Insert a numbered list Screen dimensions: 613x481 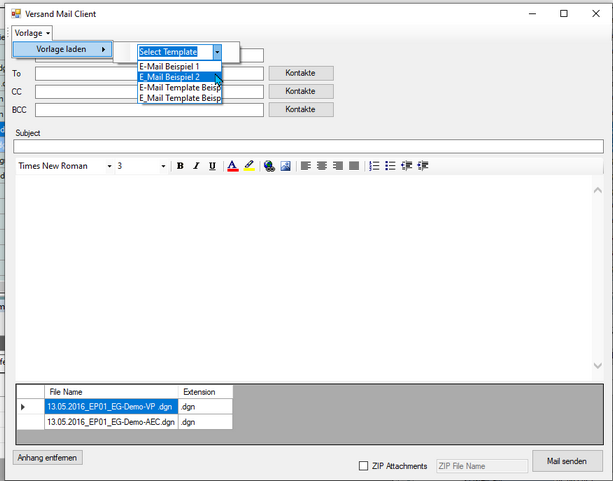pos(374,166)
